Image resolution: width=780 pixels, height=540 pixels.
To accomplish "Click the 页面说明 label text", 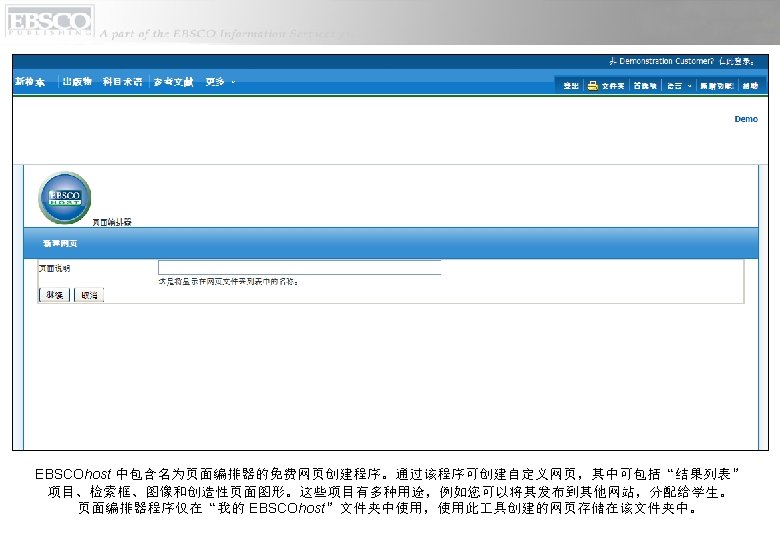I will point(55,269).
